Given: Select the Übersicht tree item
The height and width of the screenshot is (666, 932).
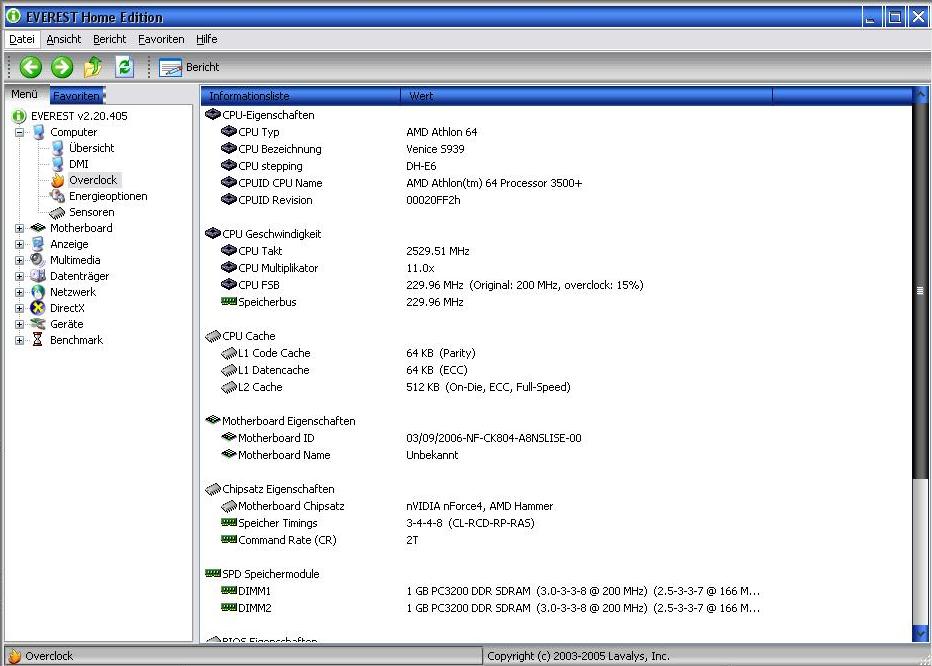Looking at the screenshot, I should click(x=92, y=148).
